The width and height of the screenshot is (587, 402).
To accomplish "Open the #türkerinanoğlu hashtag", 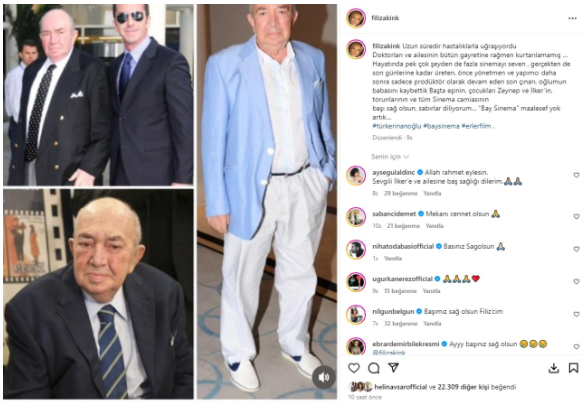I will tap(396, 126).
